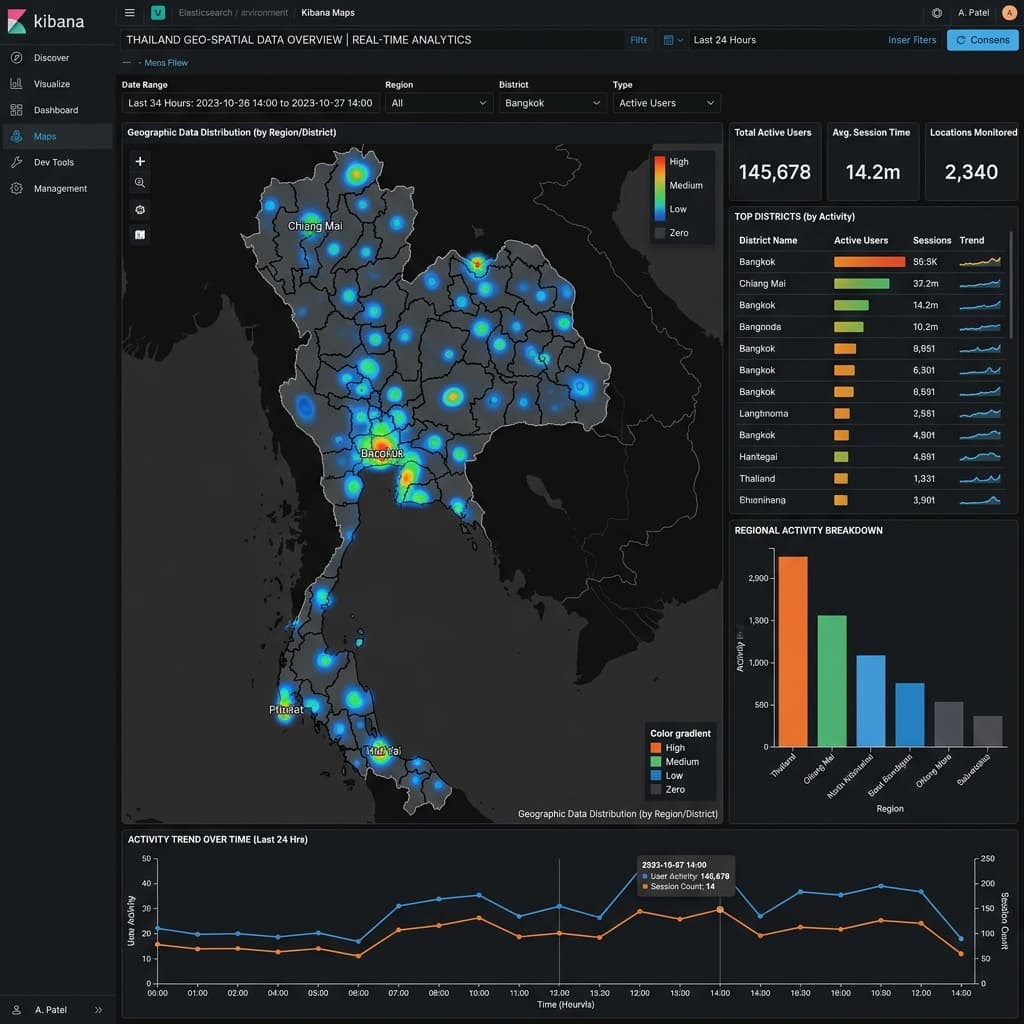Click the orange High swatch in the map legend
The height and width of the screenshot is (1024, 1024).
657,747
